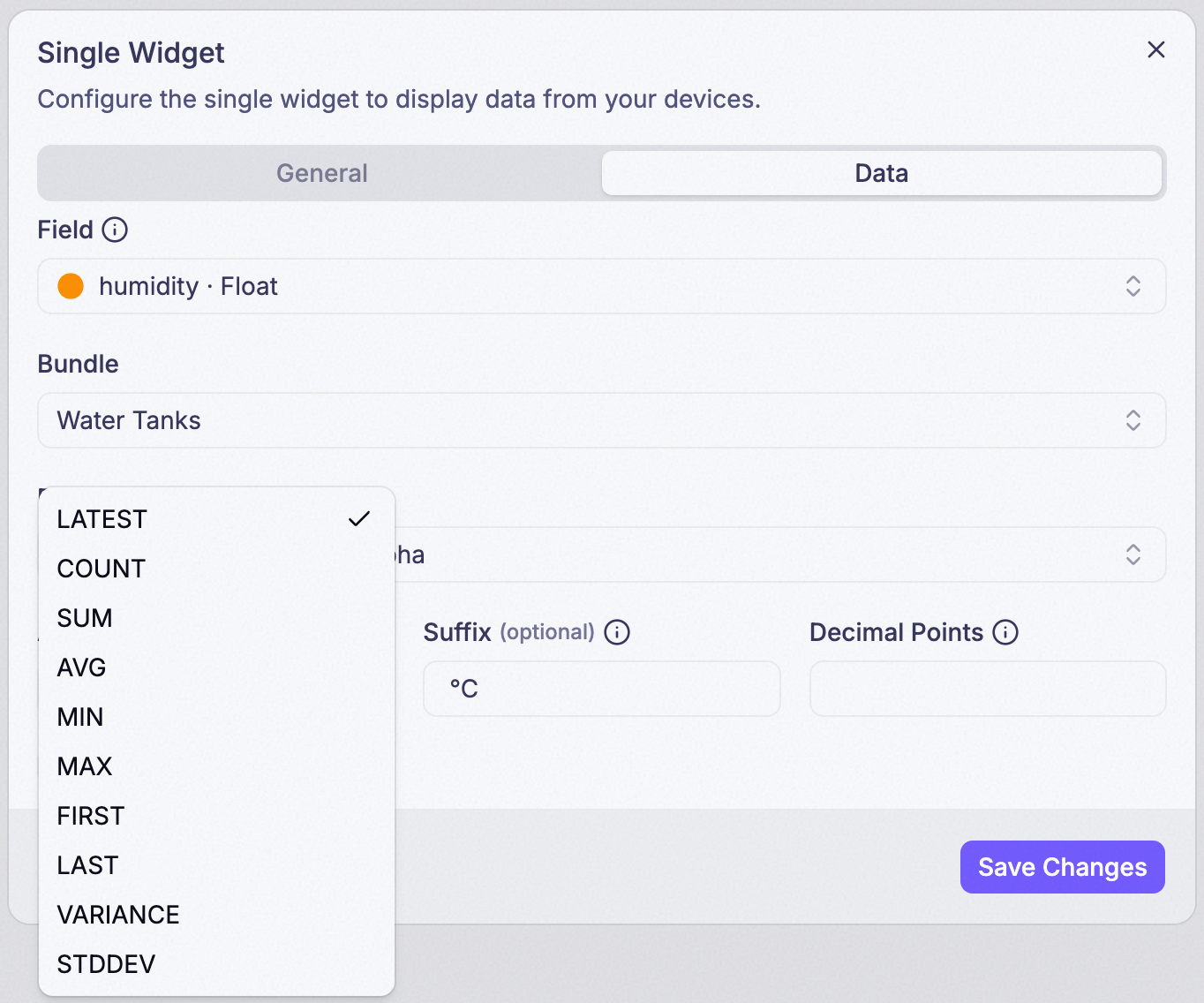
Task: Expand the Water Tanks bundle dropdown
Action: (602, 420)
